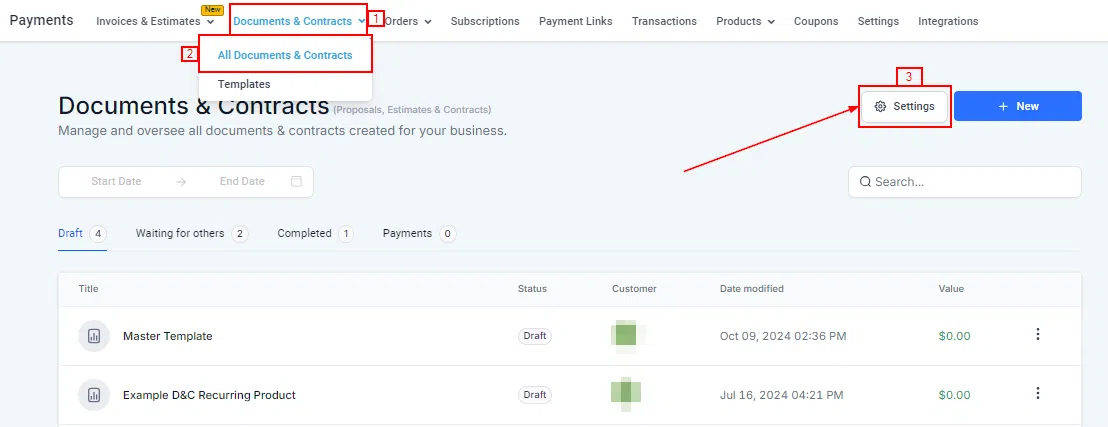The height and width of the screenshot is (427, 1108).
Task: Open three-dot menu for Master Template row
Action: click(1037, 334)
